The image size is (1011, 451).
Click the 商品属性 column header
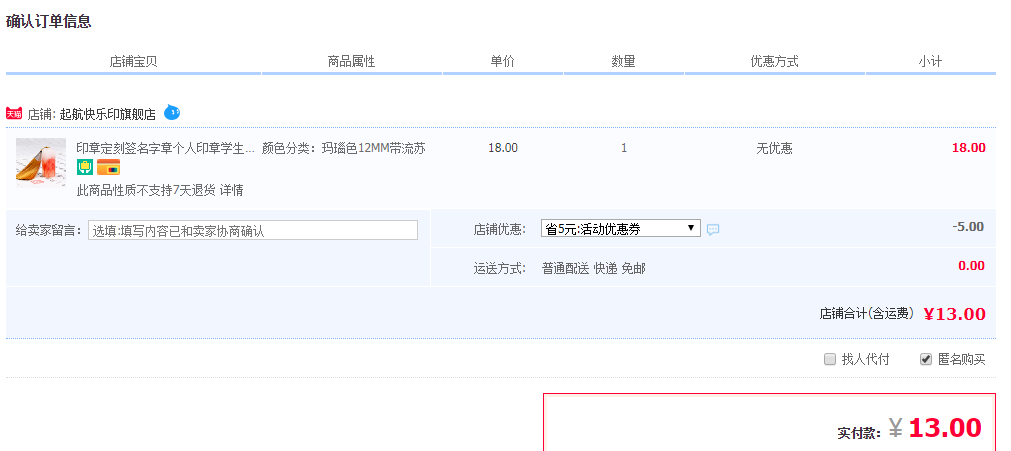click(x=351, y=62)
